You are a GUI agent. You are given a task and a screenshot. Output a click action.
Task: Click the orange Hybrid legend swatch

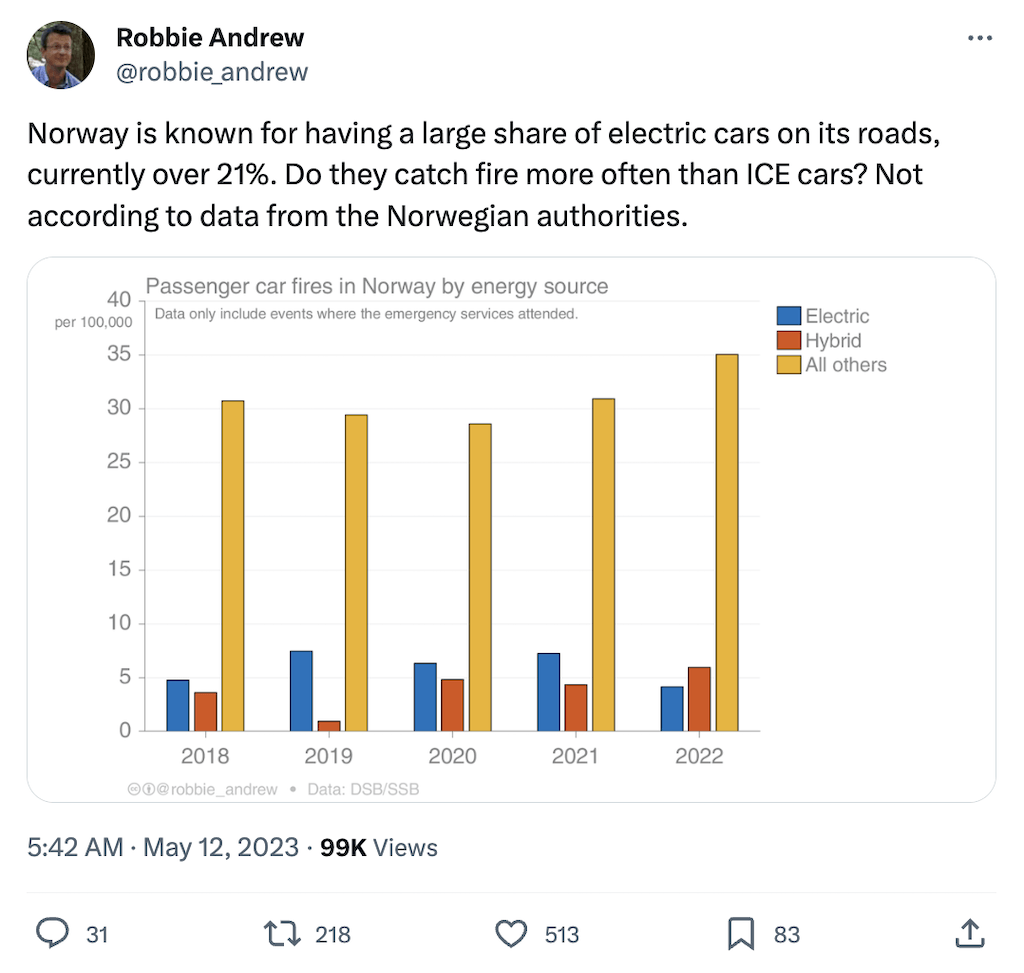[789, 340]
